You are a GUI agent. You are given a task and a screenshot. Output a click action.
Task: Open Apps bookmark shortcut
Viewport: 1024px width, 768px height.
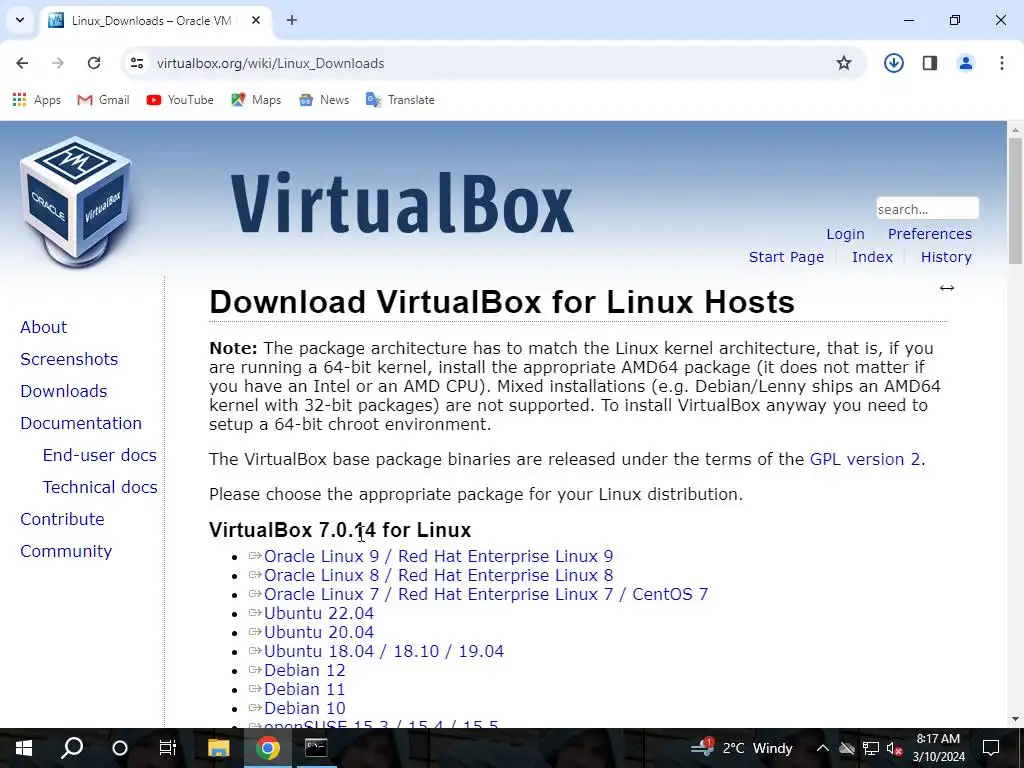(x=37, y=100)
